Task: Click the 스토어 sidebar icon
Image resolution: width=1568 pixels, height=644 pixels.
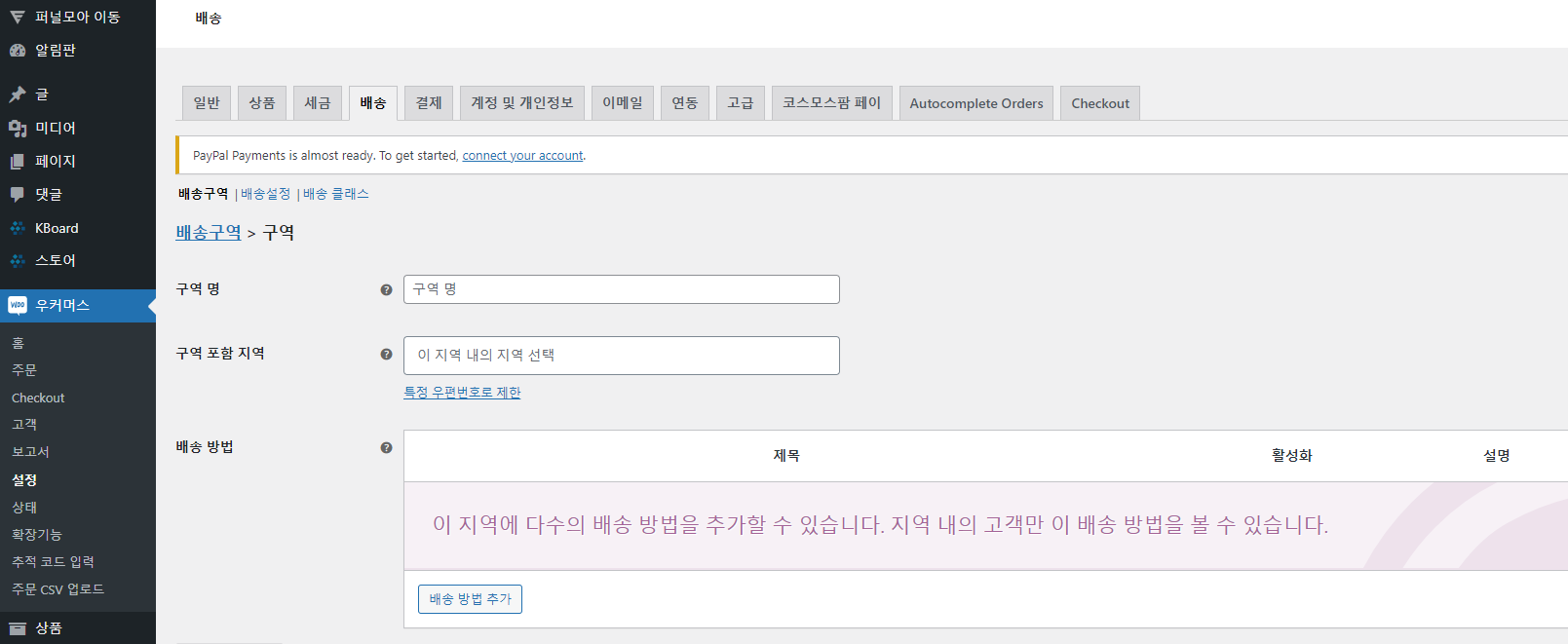Action: [x=18, y=260]
